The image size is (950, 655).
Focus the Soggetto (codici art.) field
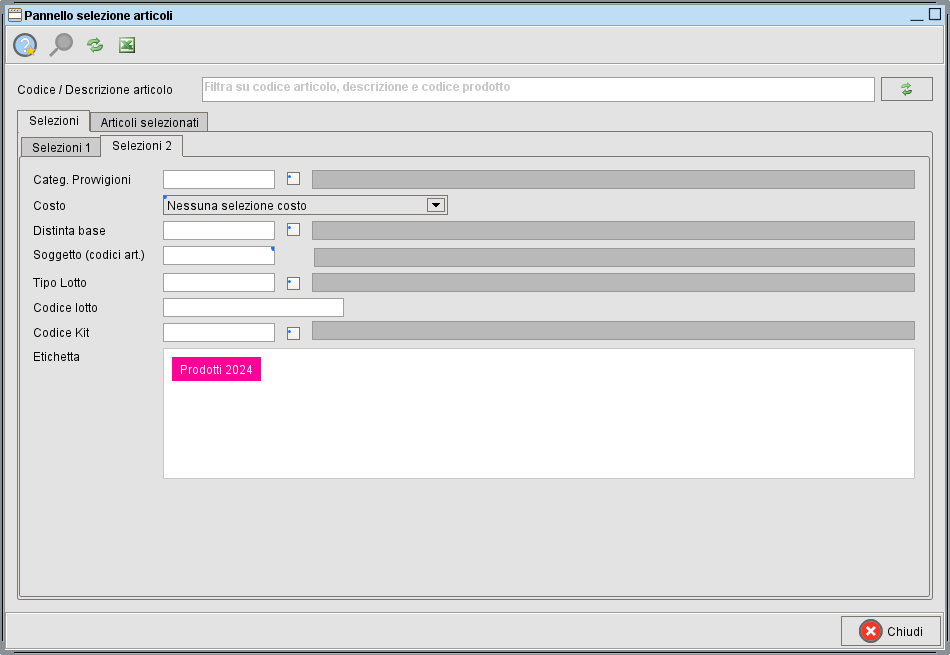[218, 256]
